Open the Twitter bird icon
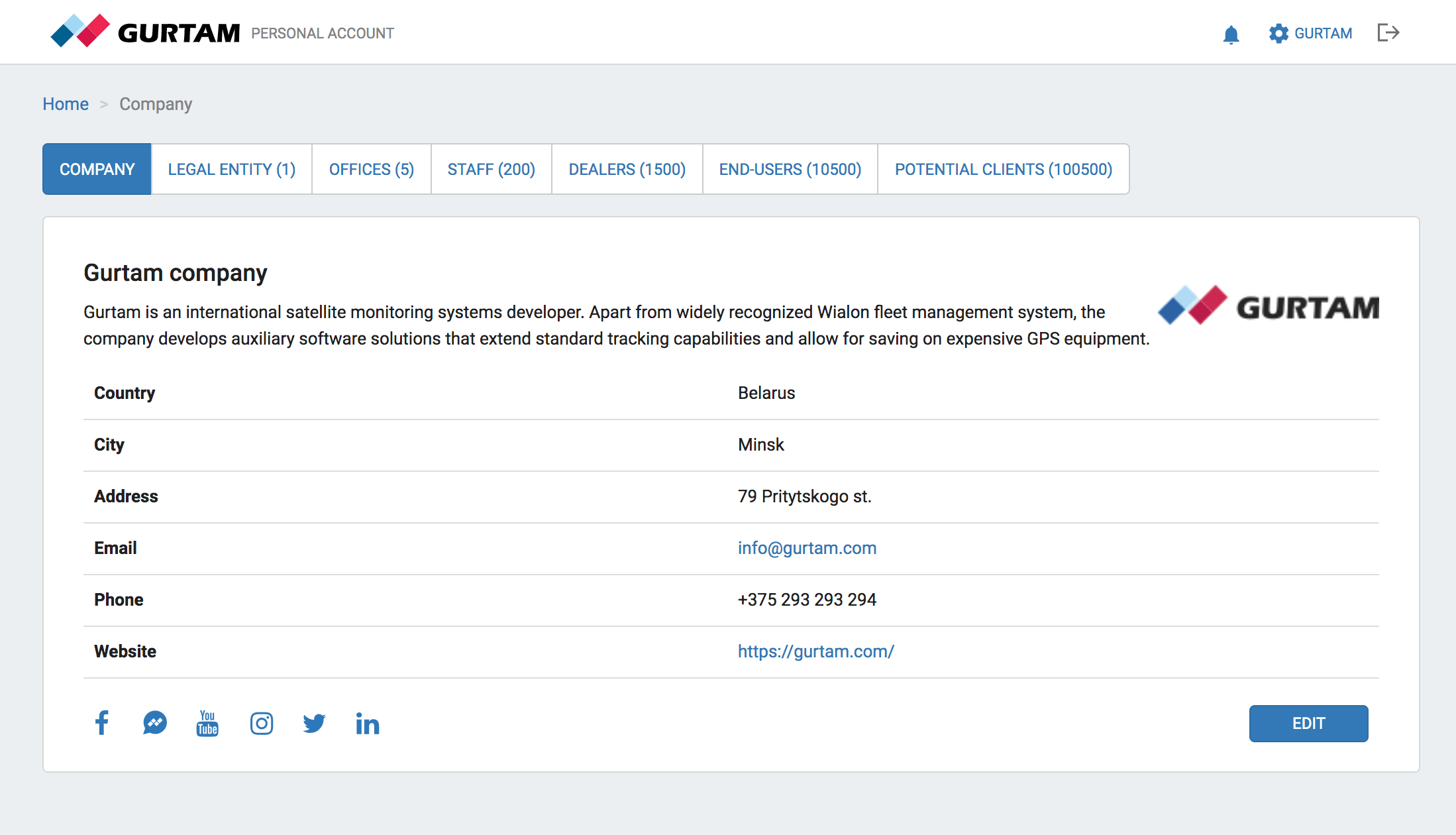 coord(314,723)
